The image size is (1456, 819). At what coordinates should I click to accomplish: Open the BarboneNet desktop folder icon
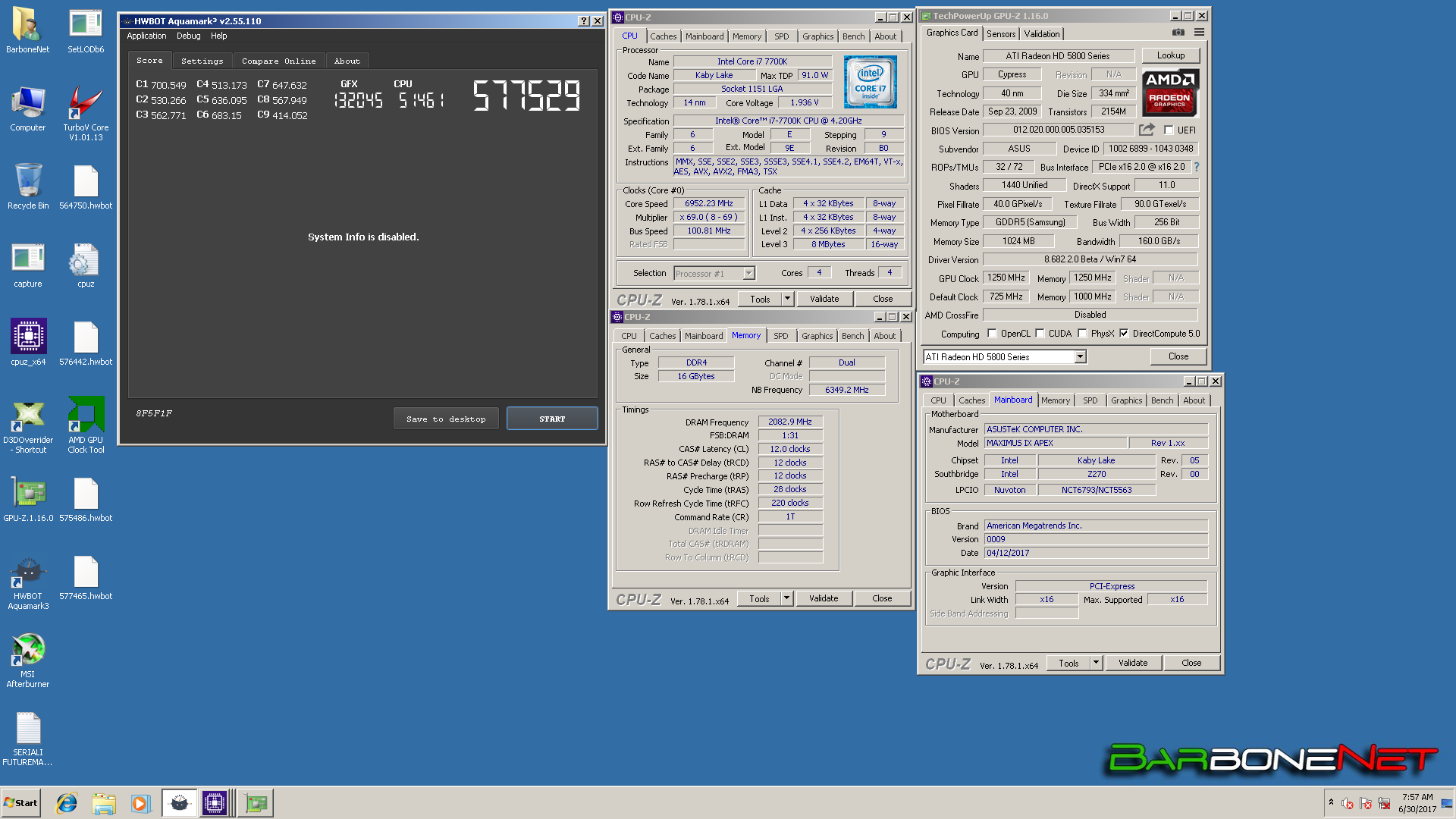click(x=27, y=30)
